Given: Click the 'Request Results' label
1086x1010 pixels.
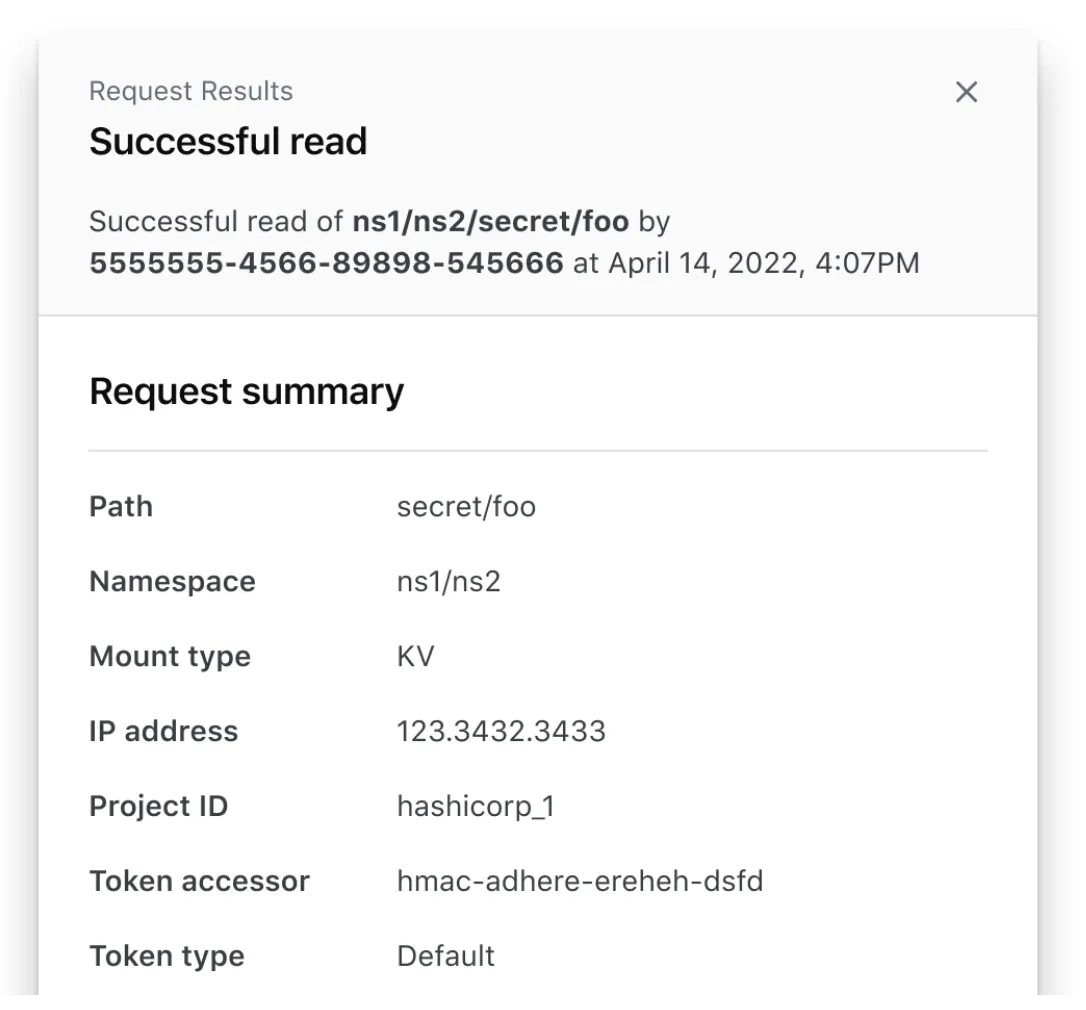Looking at the screenshot, I should [x=191, y=91].
